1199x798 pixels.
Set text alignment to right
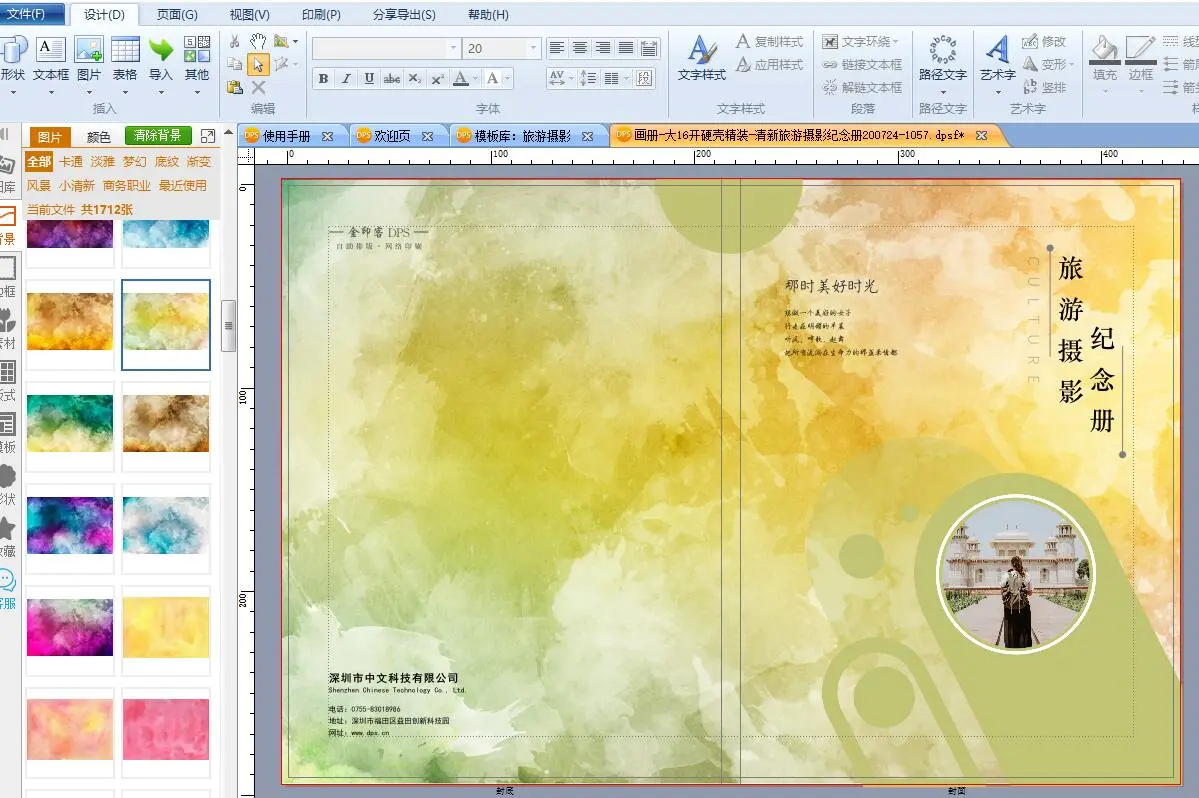603,47
